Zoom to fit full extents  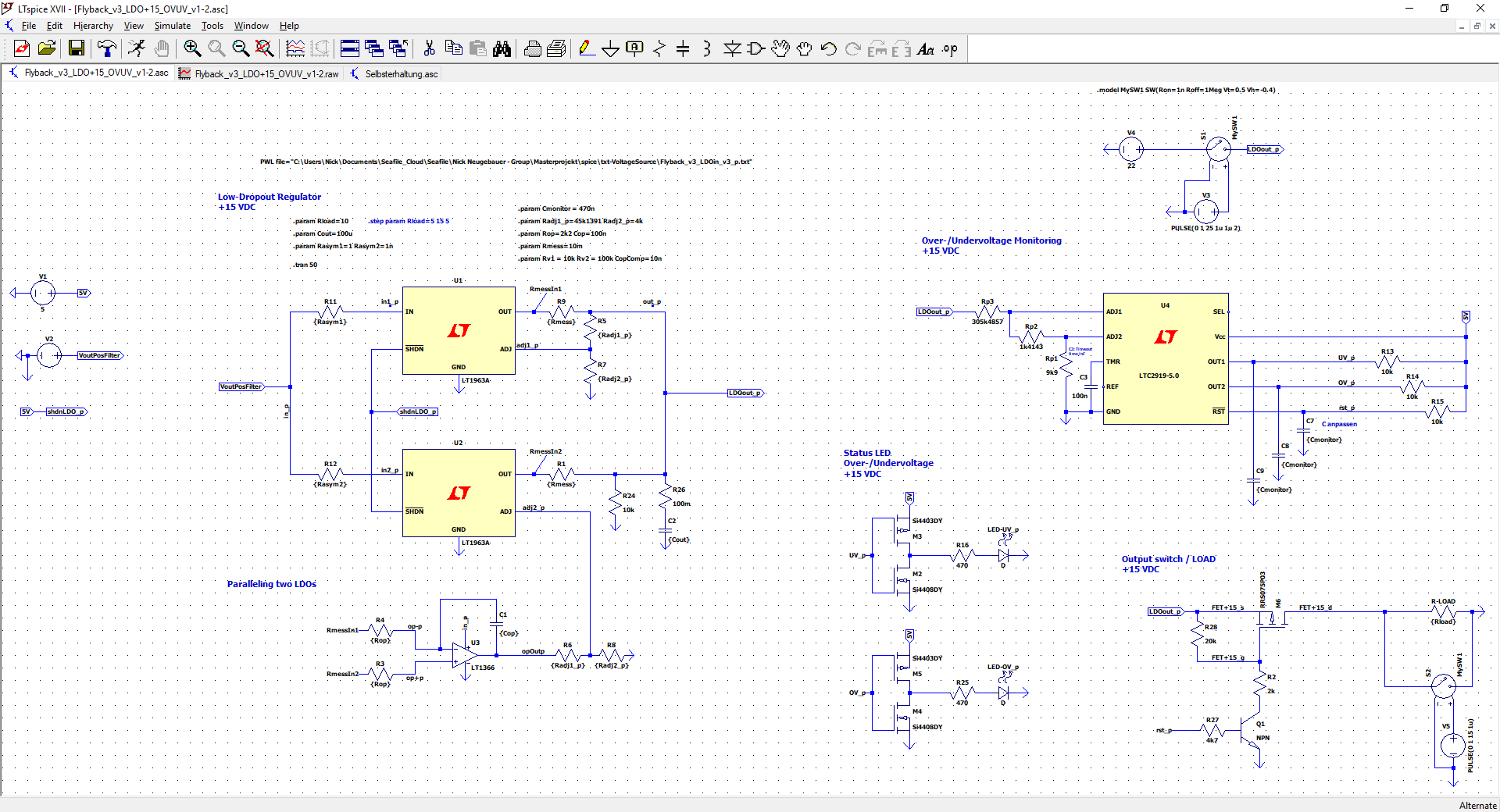265,48
